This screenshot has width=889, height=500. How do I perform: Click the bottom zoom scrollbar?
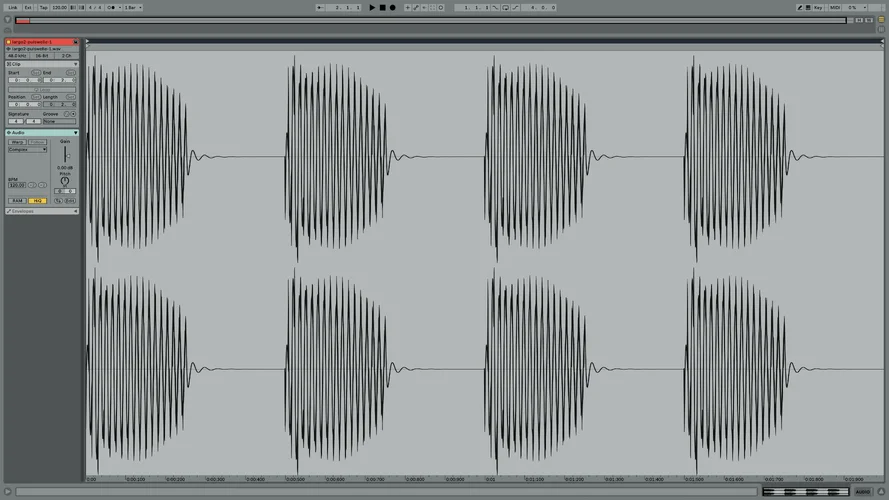(x=386, y=491)
